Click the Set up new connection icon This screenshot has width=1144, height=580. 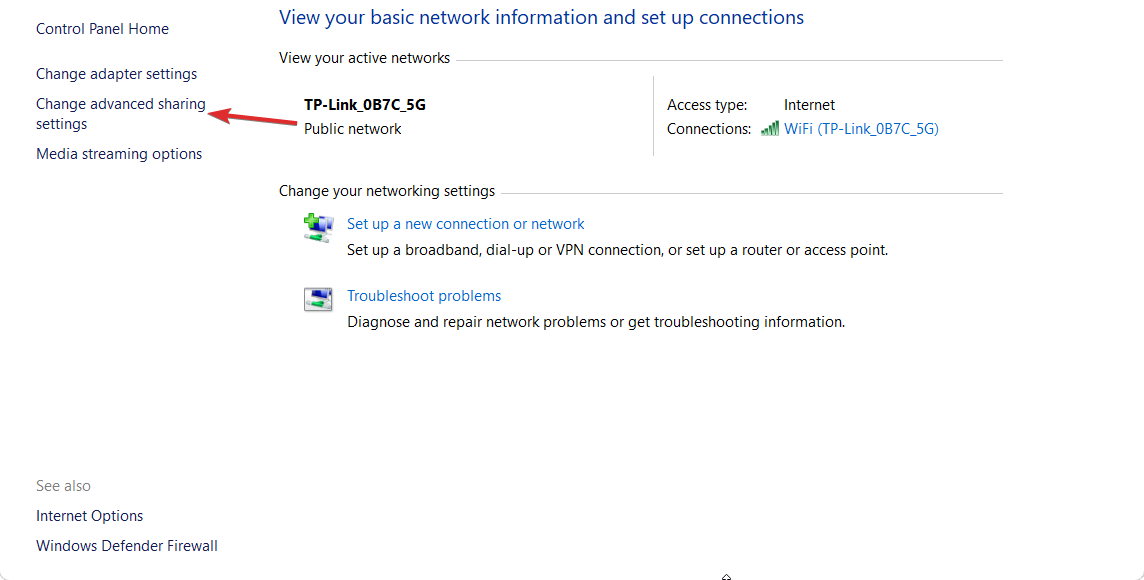click(x=317, y=227)
